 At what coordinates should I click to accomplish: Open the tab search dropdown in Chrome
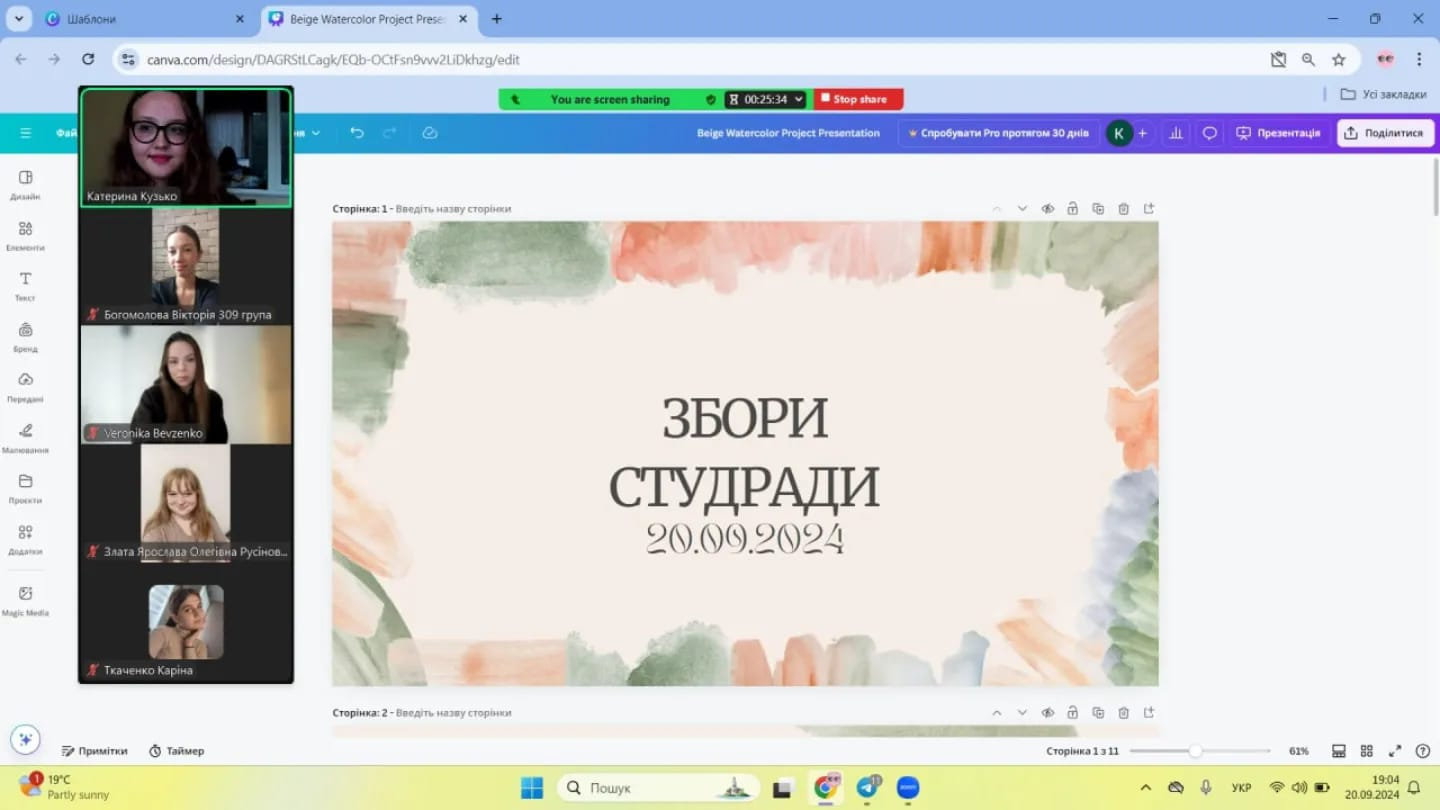click(x=18, y=19)
